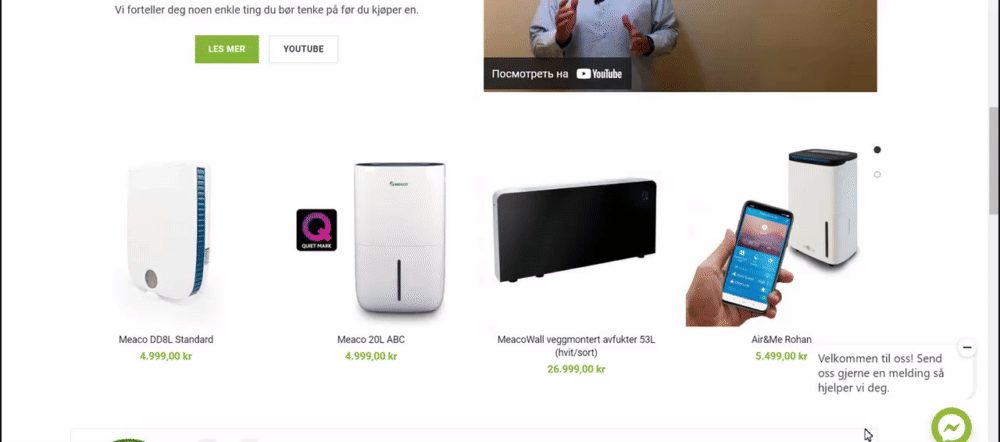This screenshot has width=1000, height=442.
Task: Click the green LES MER button
Action: (227, 49)
